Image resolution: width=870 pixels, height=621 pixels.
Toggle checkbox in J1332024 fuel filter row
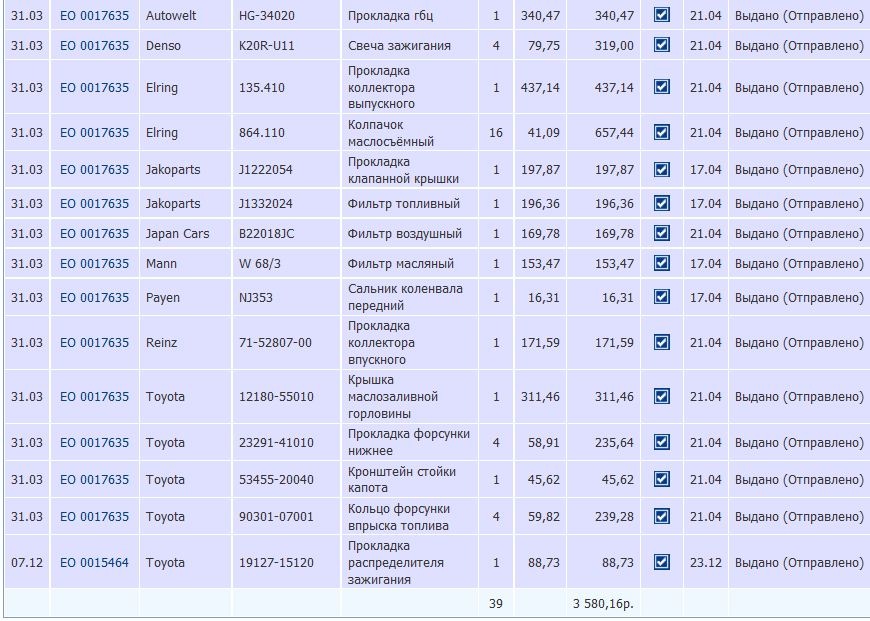click(661, 204)
